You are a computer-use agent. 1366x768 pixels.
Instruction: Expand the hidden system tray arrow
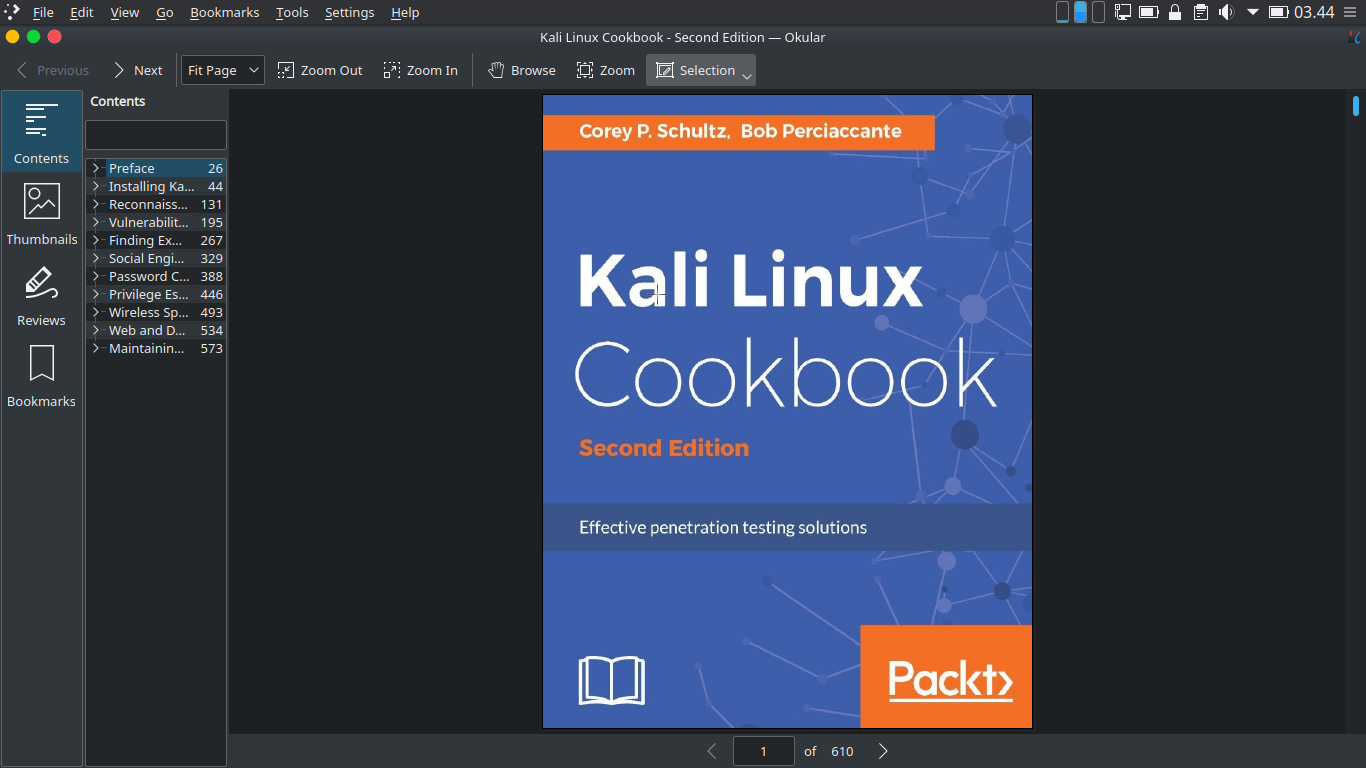click(x=1253, y=12)
